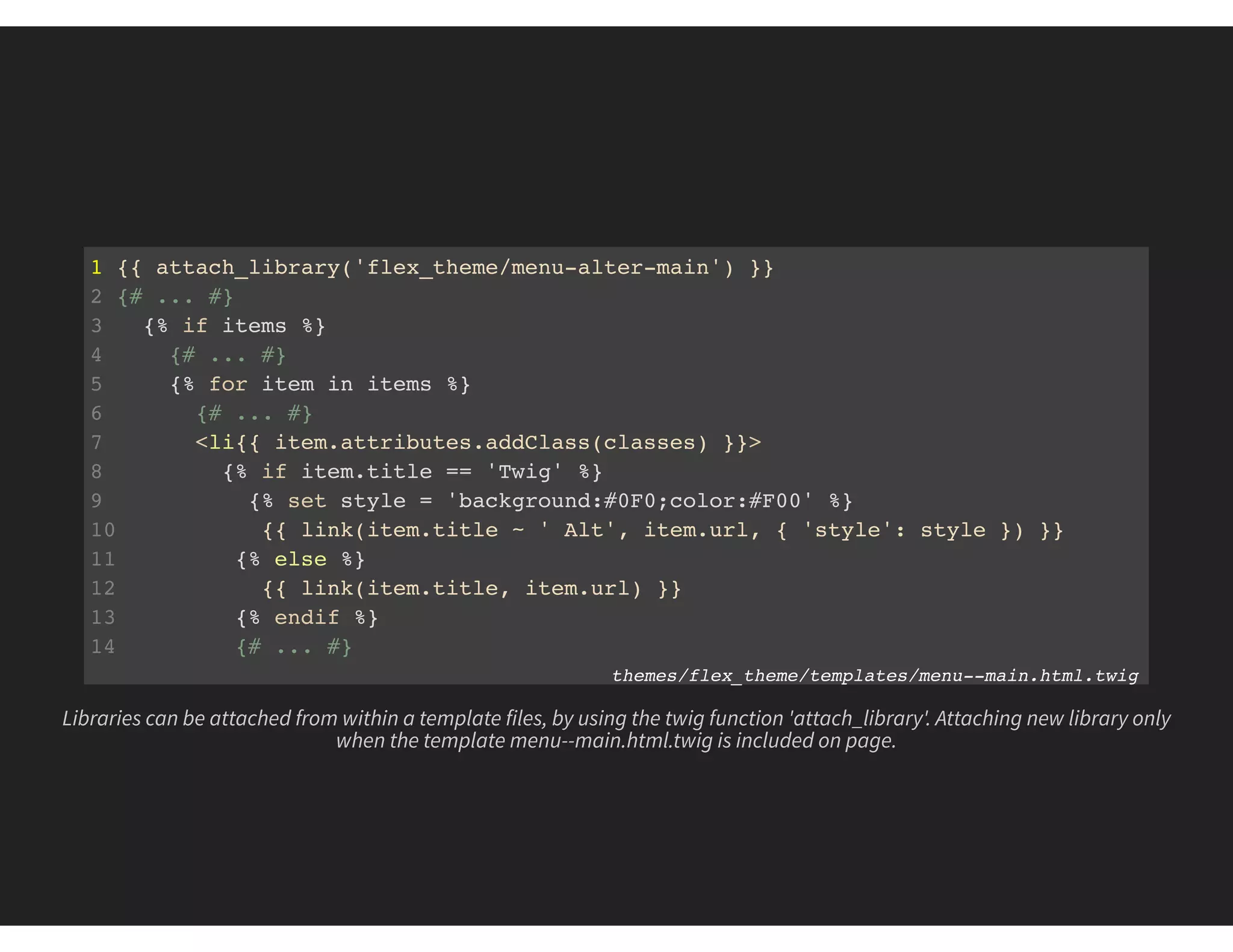The image size is (1233, 952).
Task: Click the "if item.title == 'Twig'" condition
Action: click(412, 471)
